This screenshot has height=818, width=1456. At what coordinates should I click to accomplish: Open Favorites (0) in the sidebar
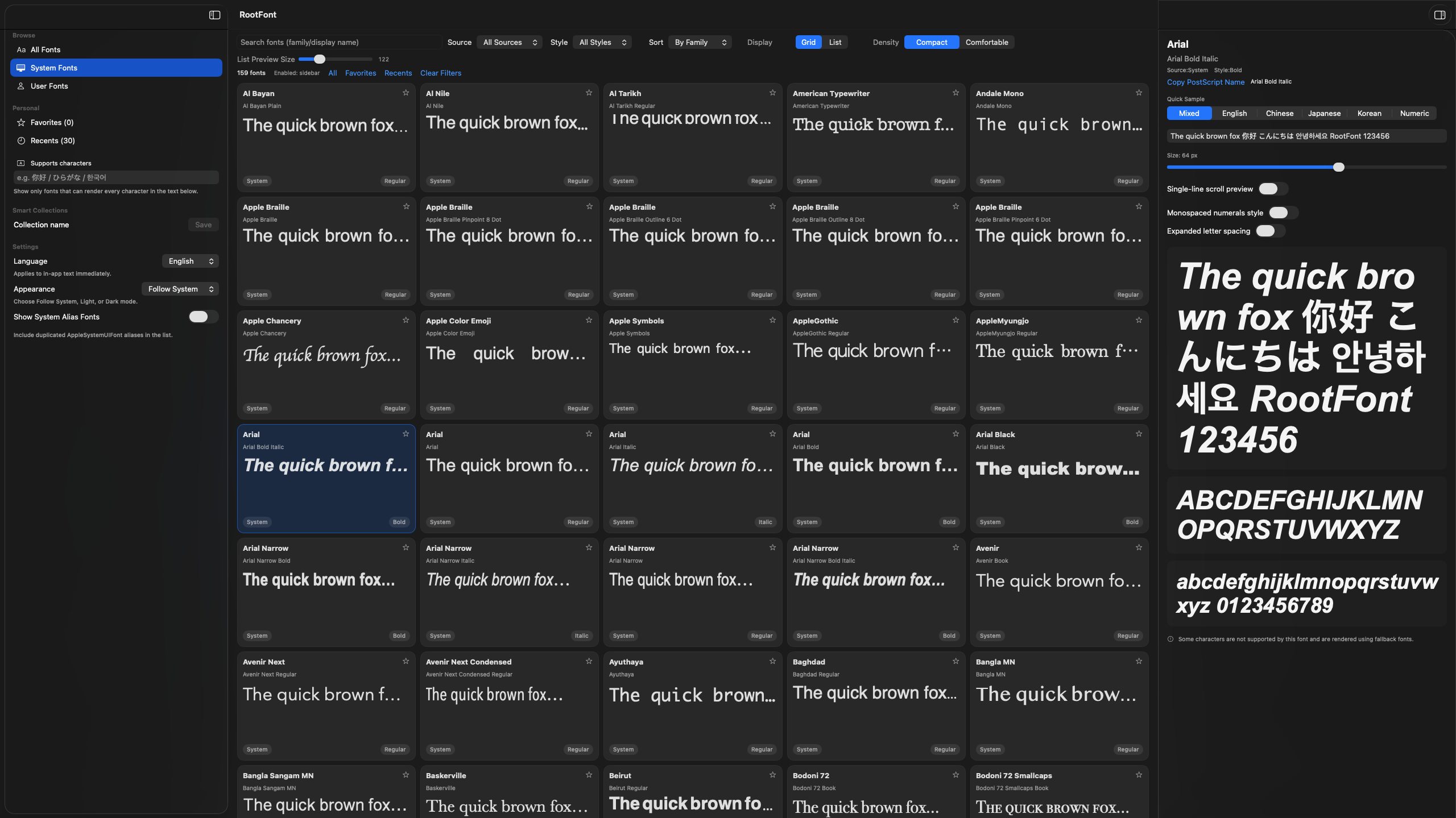pos(116,122)
